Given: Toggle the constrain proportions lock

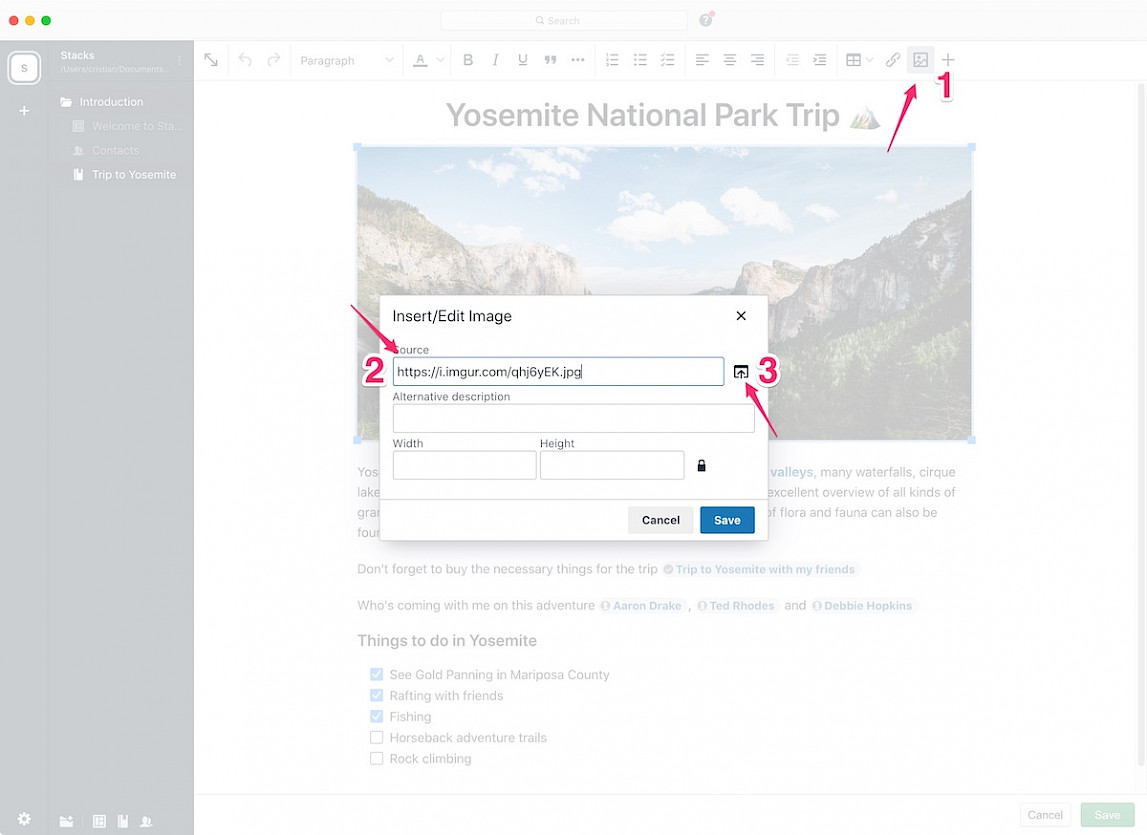Looking at the screenshot, I should point(701,466).
